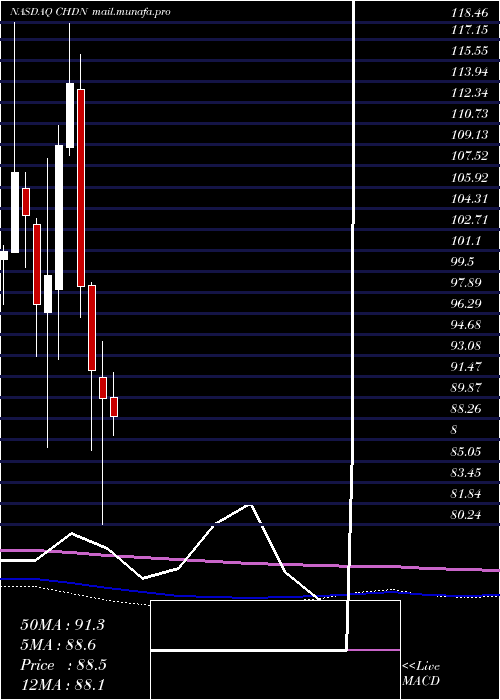Select the 94.68 price axis label
The width and height of the screenshot is (500, 700).
pos(466,325)
